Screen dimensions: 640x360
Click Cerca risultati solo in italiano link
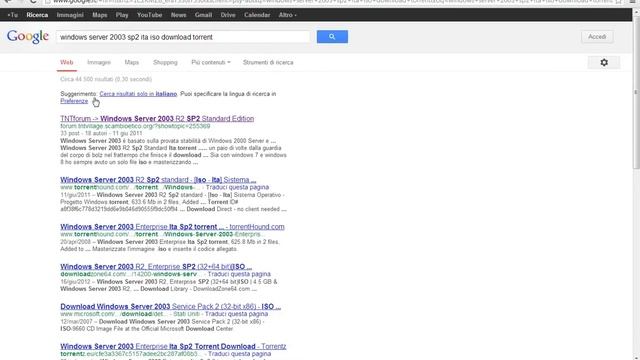click(x=138, y=94)
